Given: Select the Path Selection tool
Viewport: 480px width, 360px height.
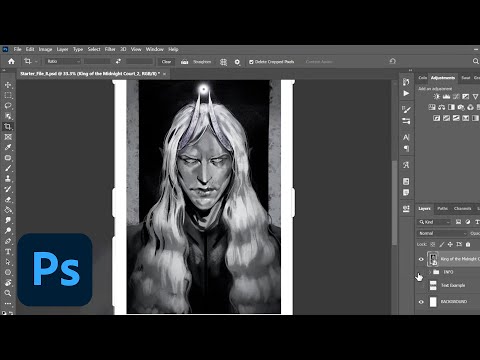Looking at the screenshot, I should tap(8, 262).
